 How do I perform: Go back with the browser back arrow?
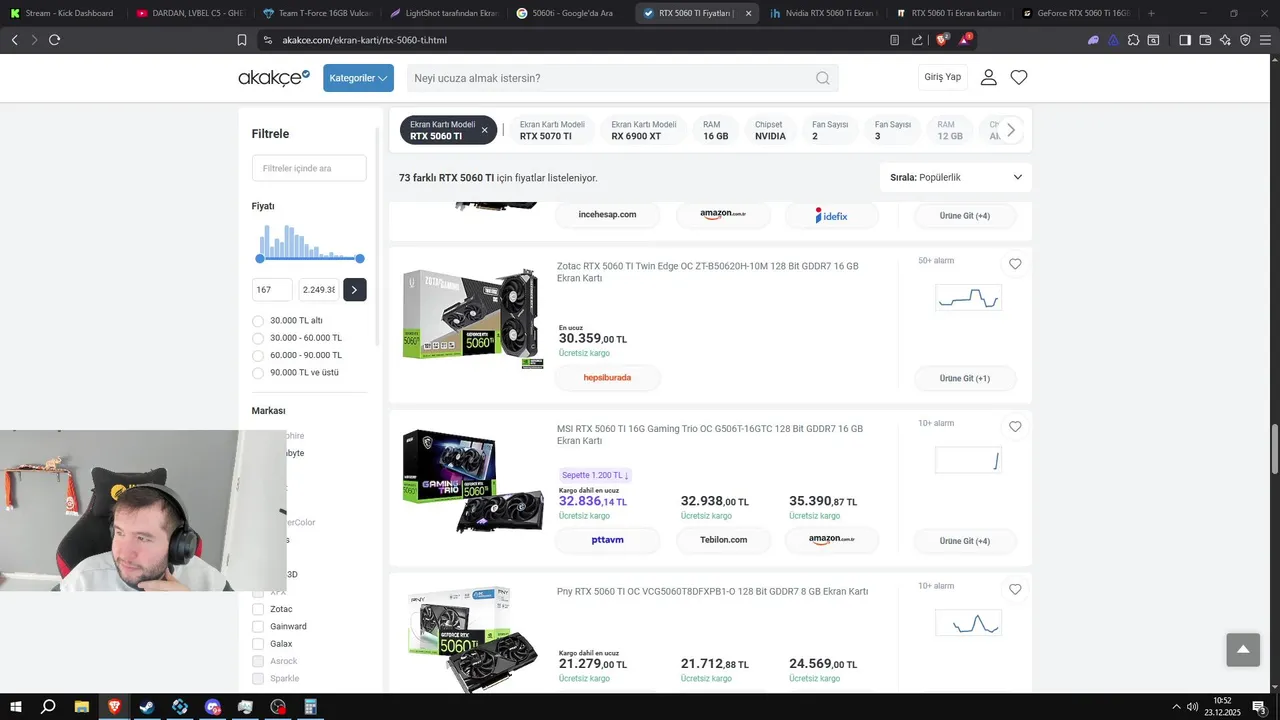14,40
